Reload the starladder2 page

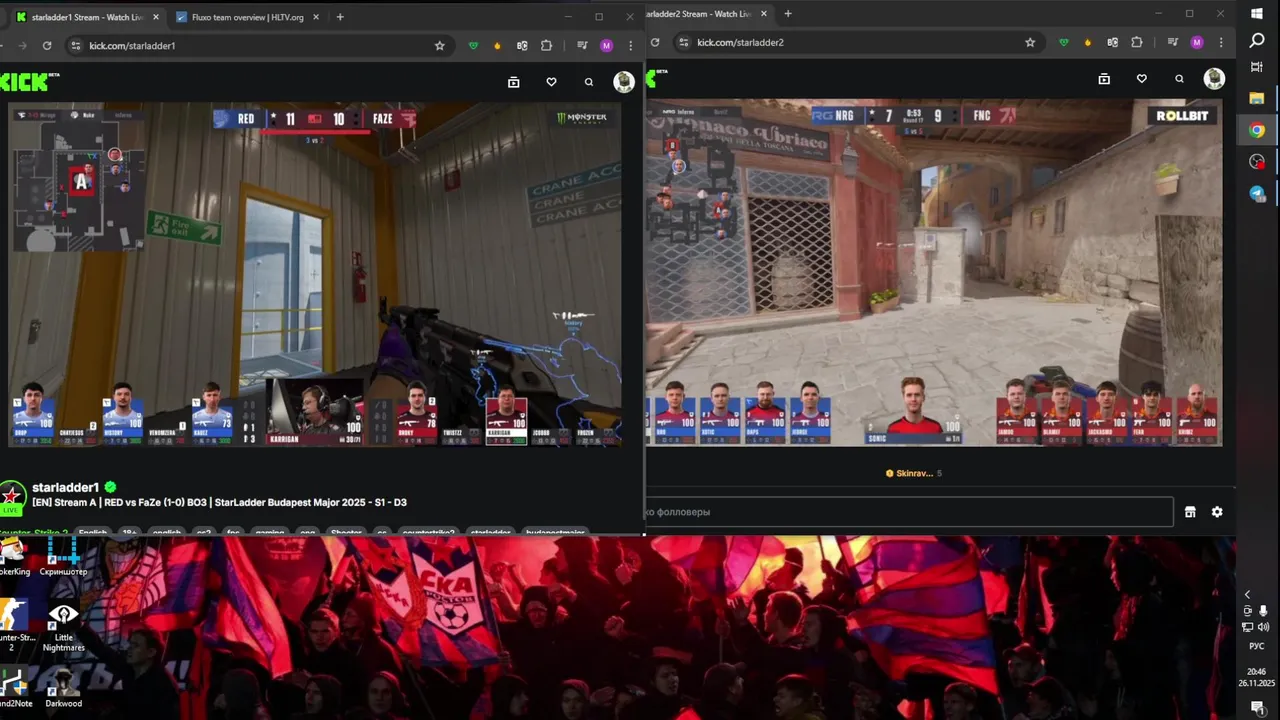(655, 42)
